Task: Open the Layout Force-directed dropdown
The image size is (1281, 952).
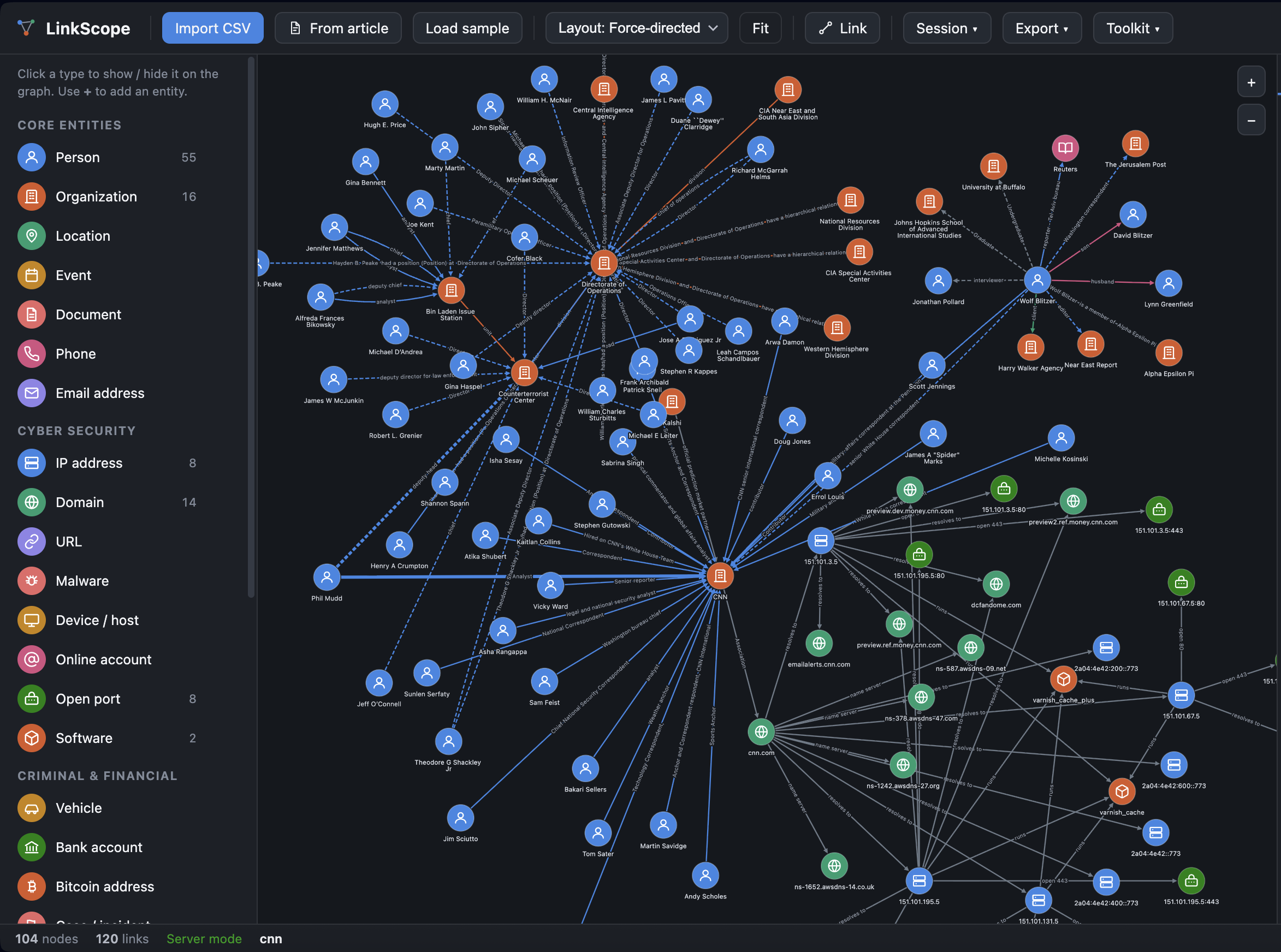Action: point(637,28)
